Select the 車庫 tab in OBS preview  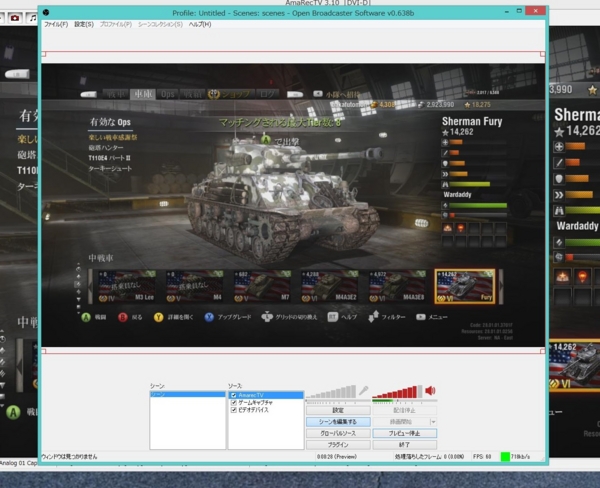pyautogui.click(x=143, y=94)
